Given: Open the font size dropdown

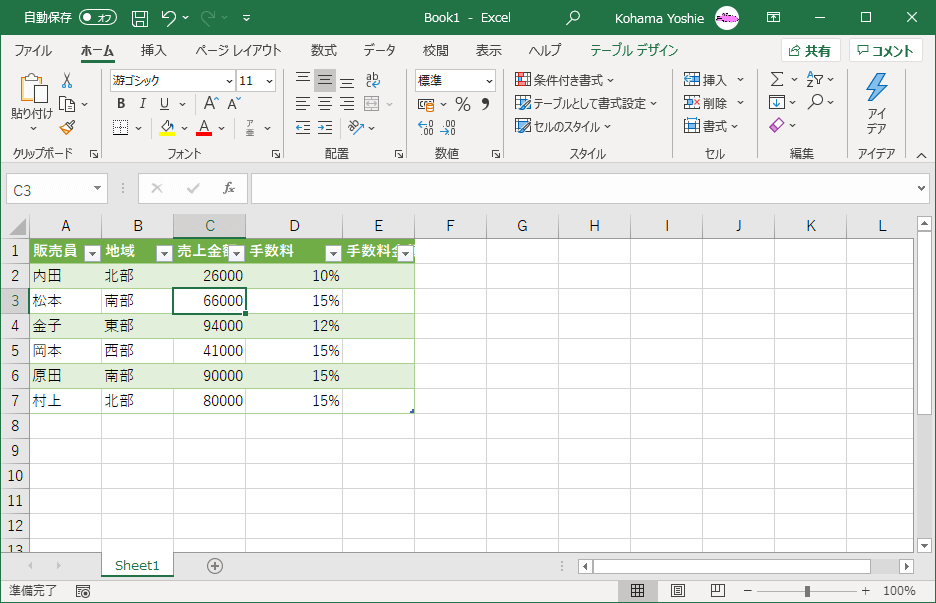Looking at the screenshot, I should [270, 81].
